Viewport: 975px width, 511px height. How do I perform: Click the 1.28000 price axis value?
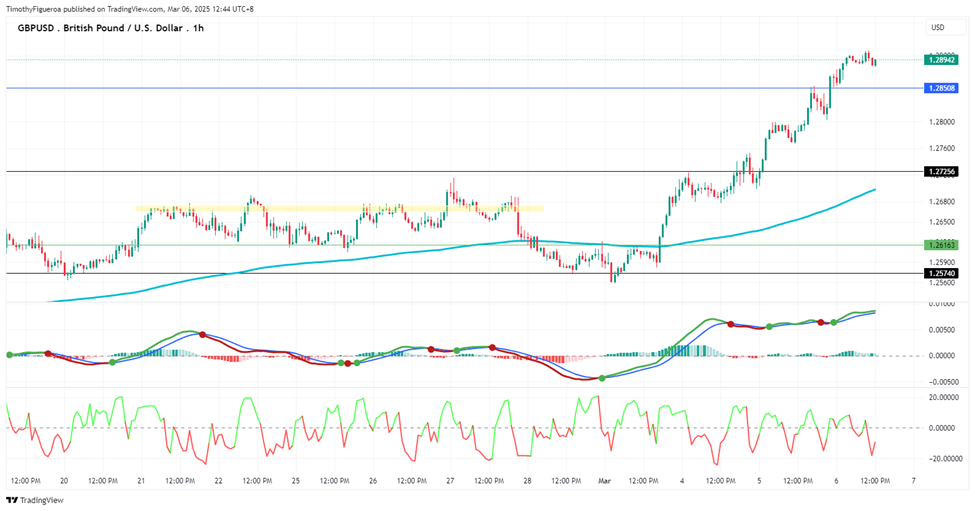941,122
